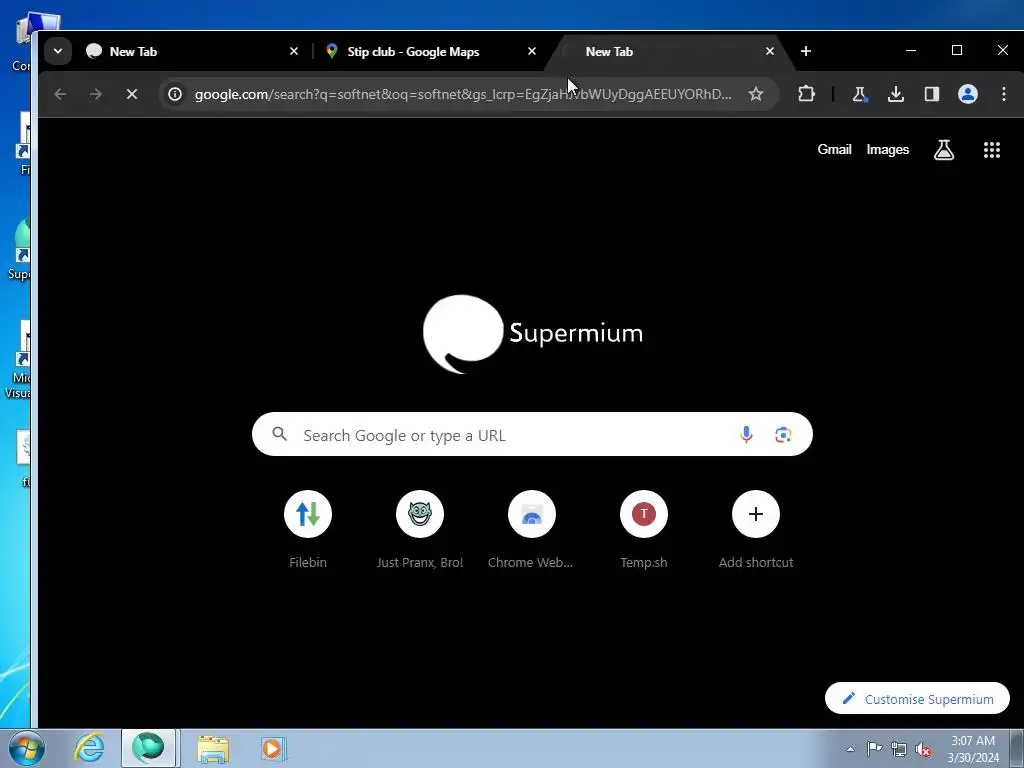Go back to the previous page

60,94
